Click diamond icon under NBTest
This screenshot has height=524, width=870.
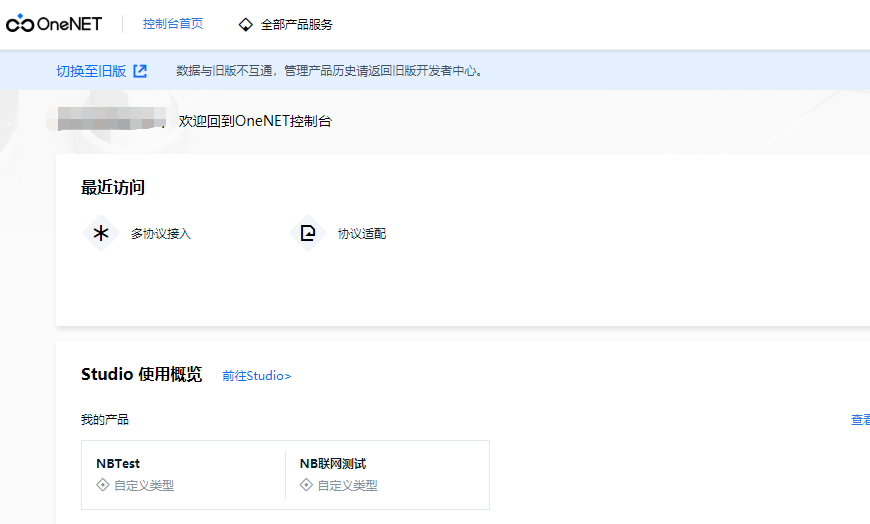[103, 485]
